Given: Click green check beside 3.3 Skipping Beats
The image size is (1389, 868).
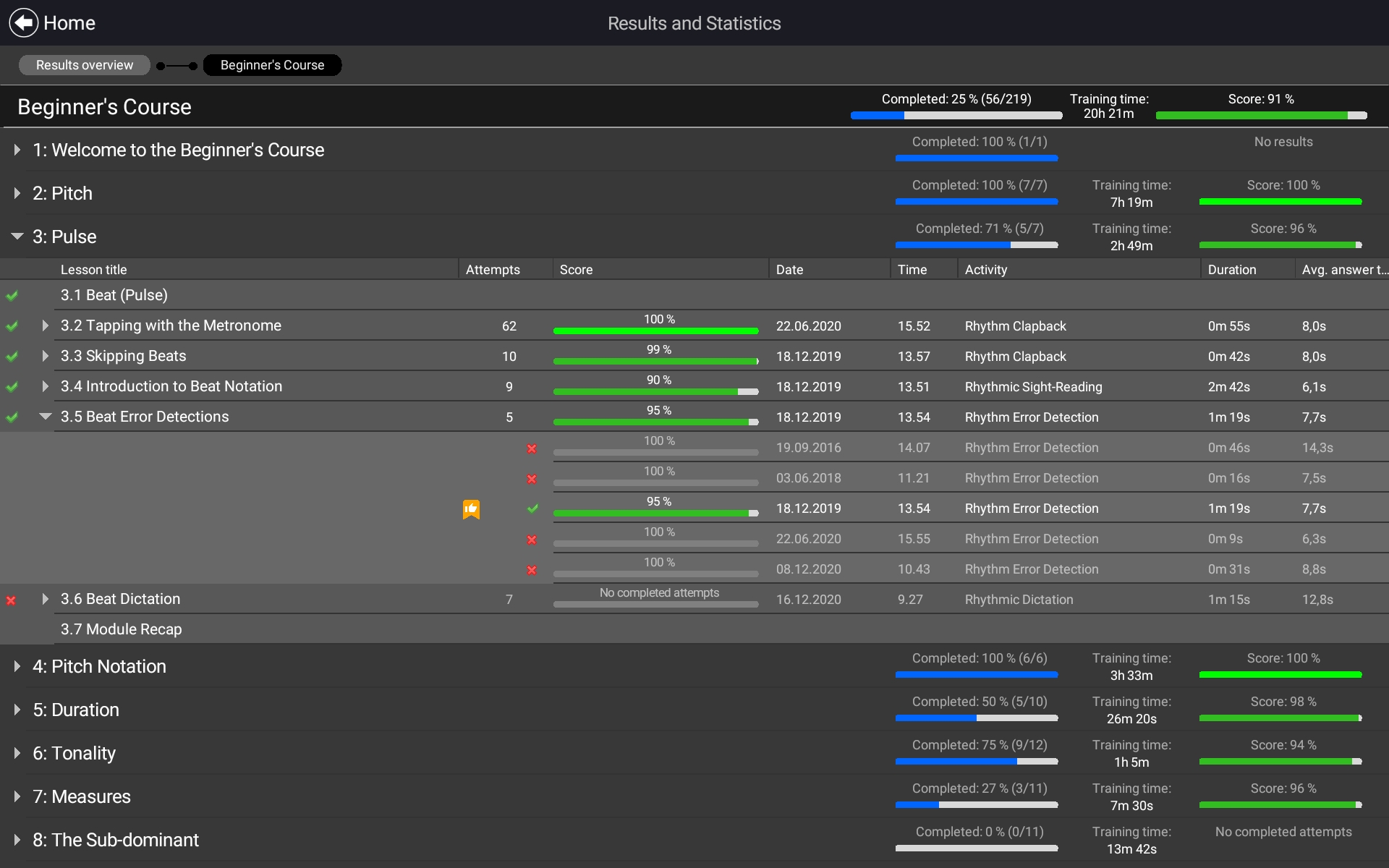Looking at the screenshot, I should click(12, 357).
